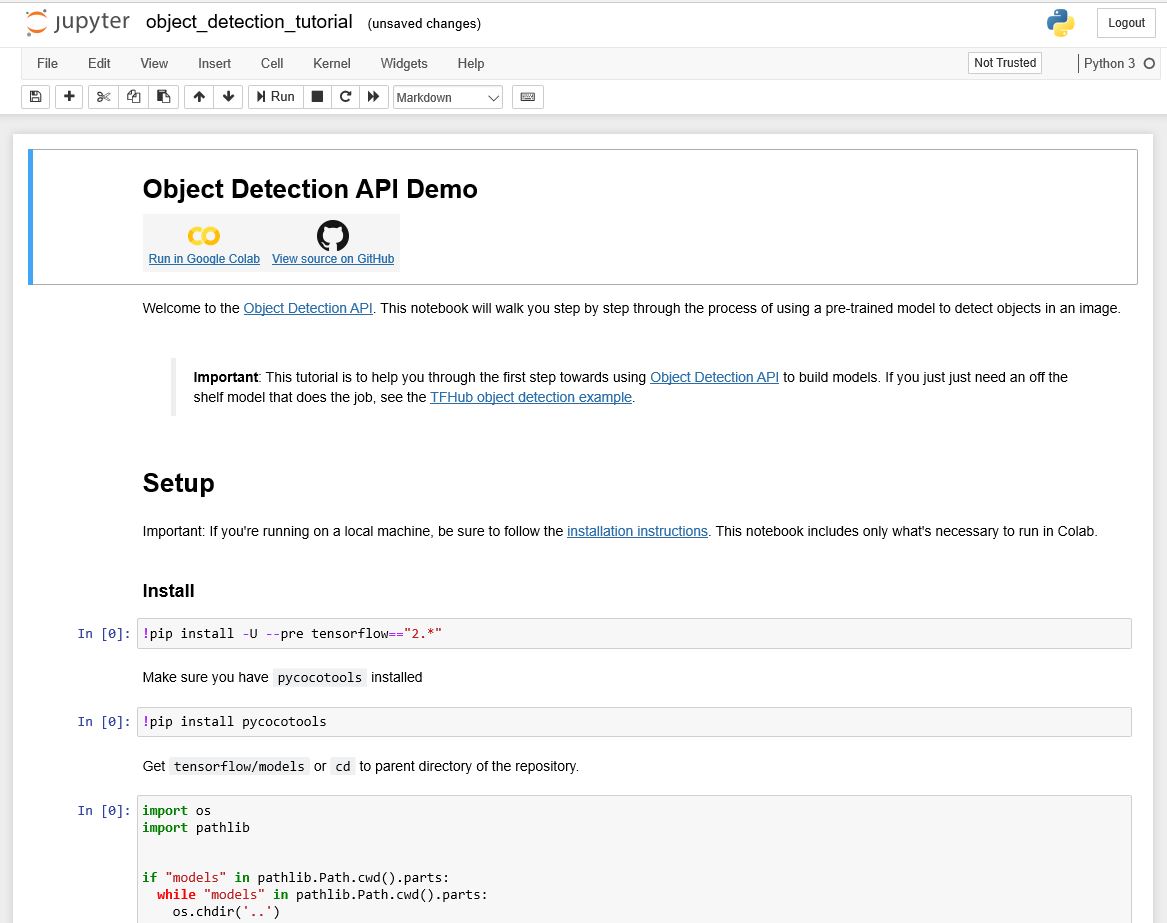Restart the kernel circular arrow icon
1167x923 pixels.
pyautogui.click(x=345, y=97)
